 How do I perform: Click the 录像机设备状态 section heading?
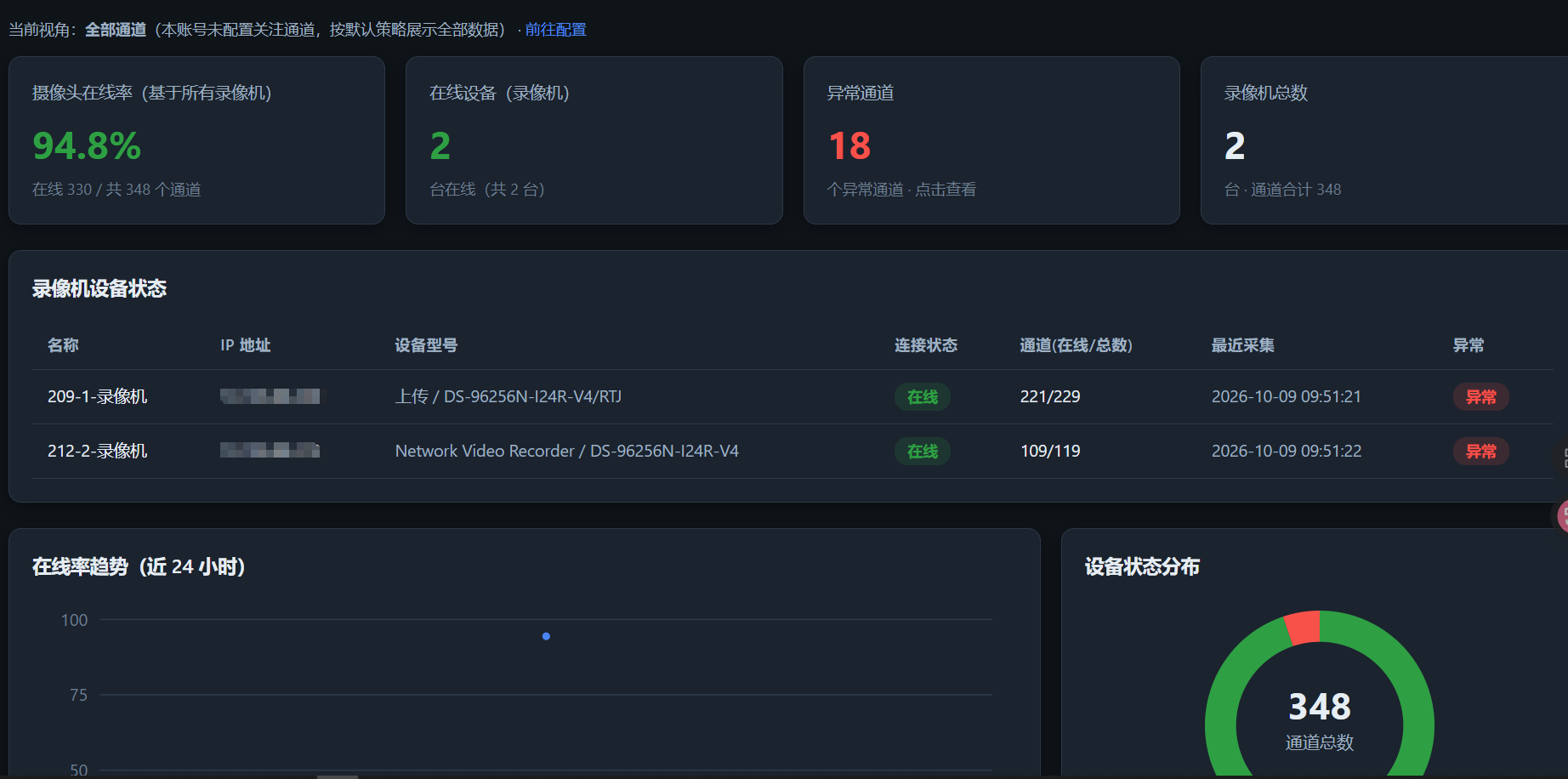pyautogui.click(x=99, y=289)
